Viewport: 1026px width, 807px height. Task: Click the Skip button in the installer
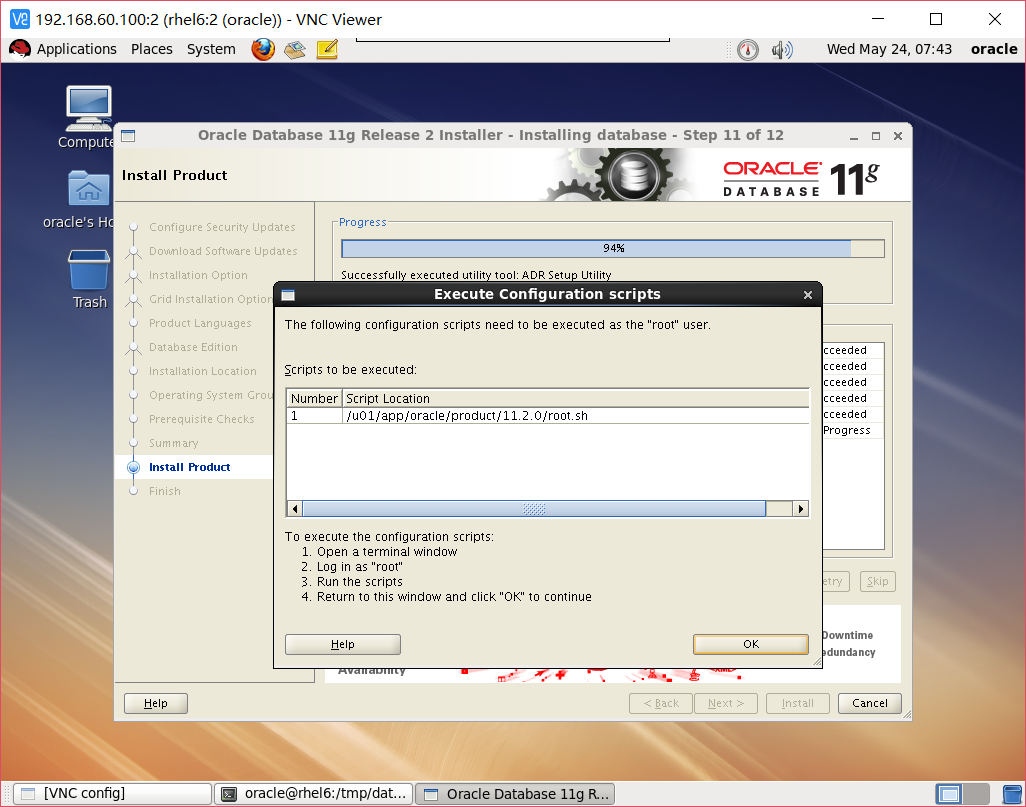tap(877, 581)
